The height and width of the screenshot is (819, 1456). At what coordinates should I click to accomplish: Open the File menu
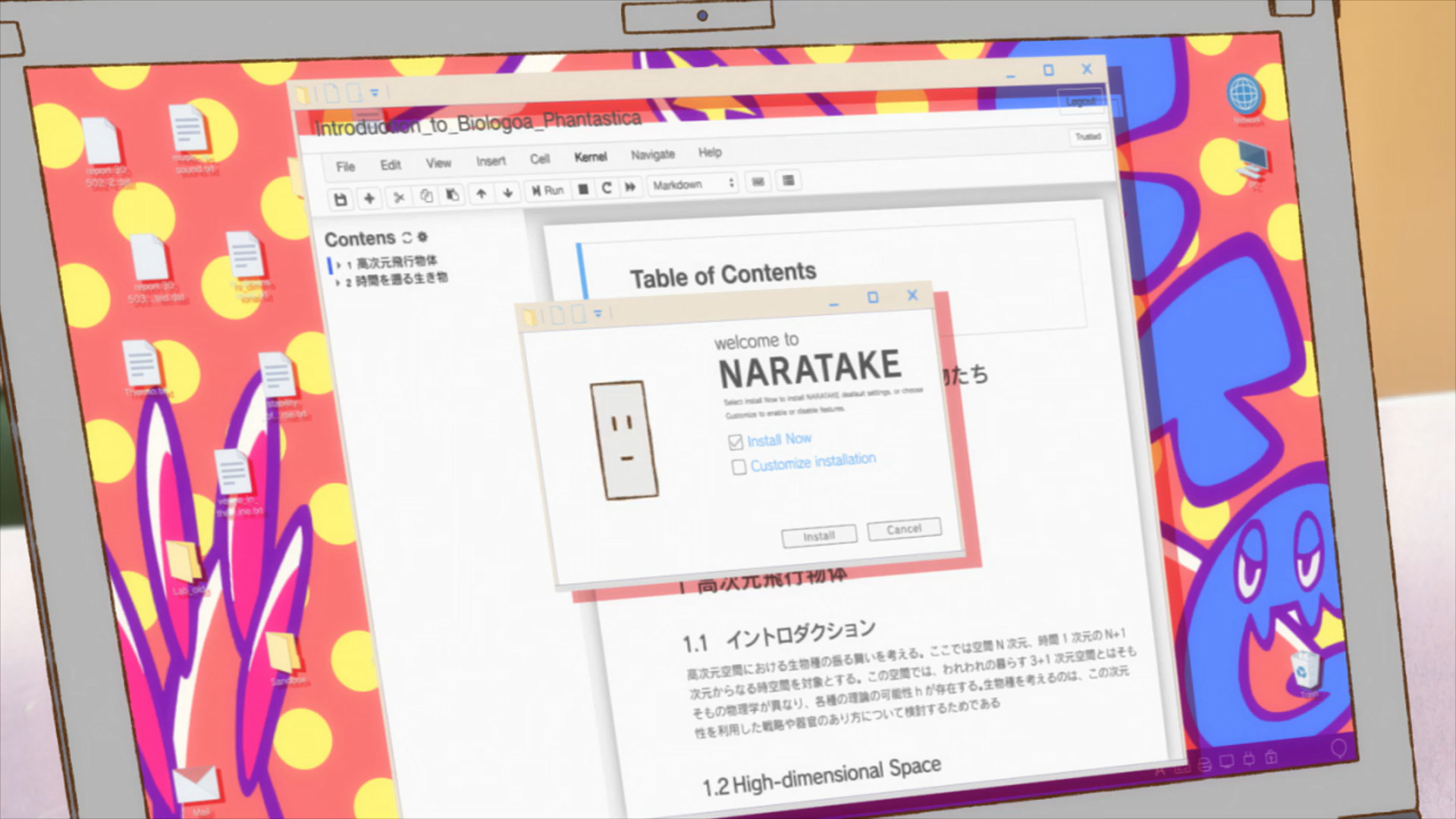(345, 166)
